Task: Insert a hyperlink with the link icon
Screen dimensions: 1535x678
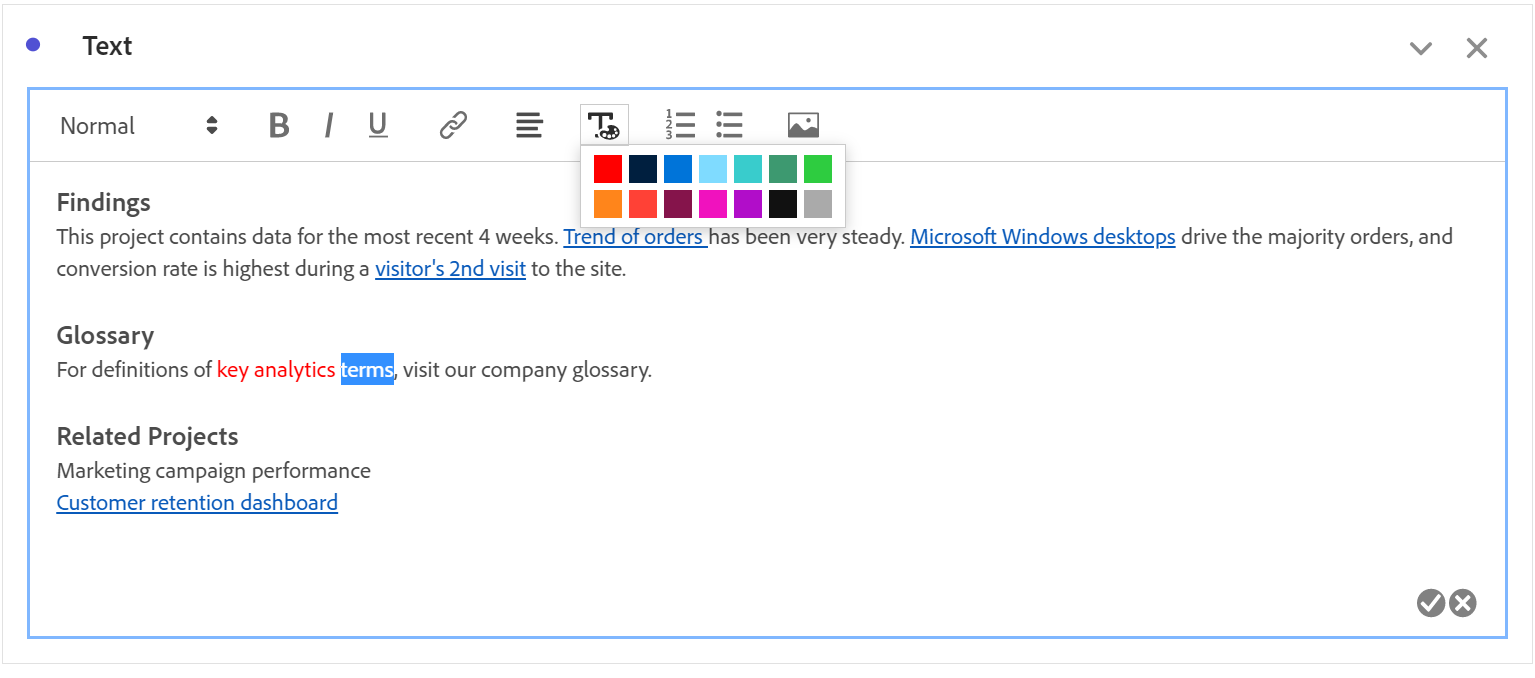Action: click(x=453, y=126)
